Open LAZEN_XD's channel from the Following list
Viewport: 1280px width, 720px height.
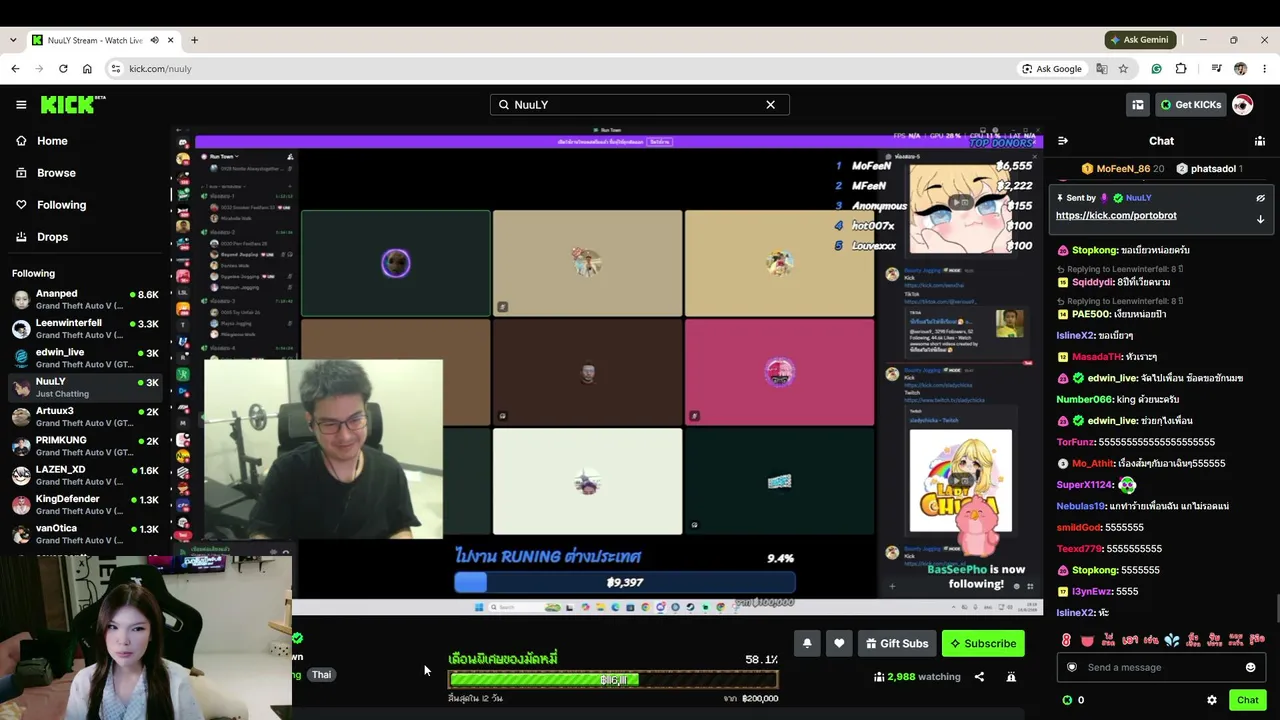point(85,475)
